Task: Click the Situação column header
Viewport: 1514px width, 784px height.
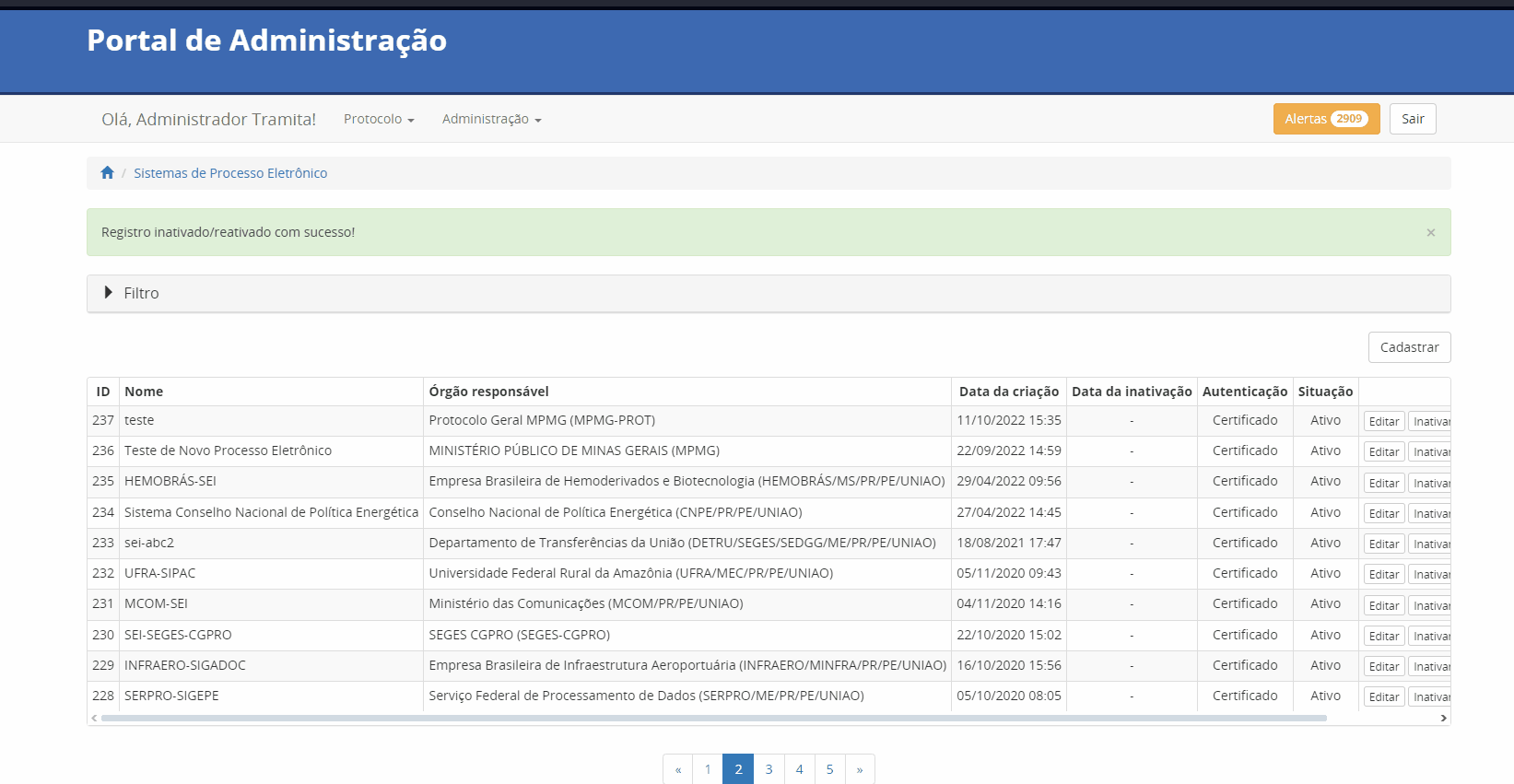Action: click(1325, 392)
